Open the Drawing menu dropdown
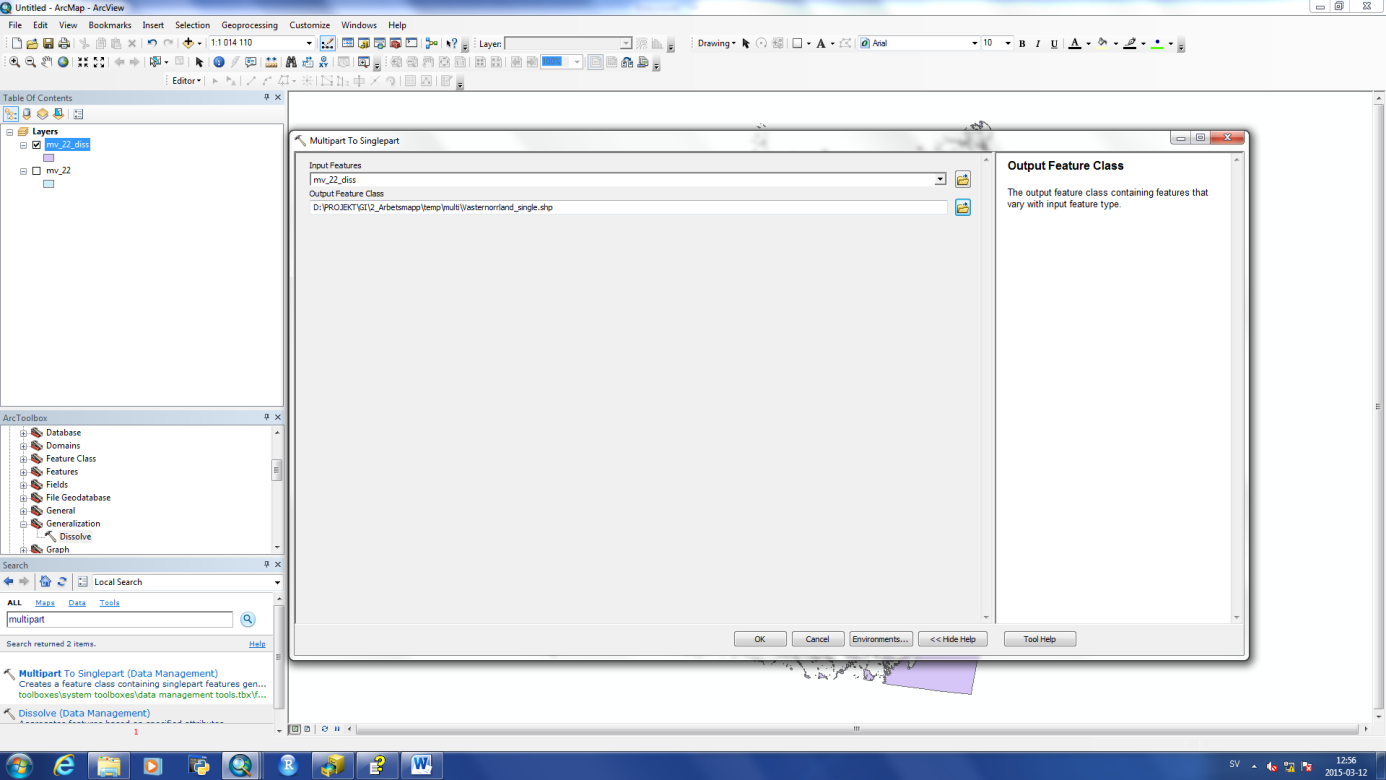This screenshot has height=780, width=1386. 716,44
